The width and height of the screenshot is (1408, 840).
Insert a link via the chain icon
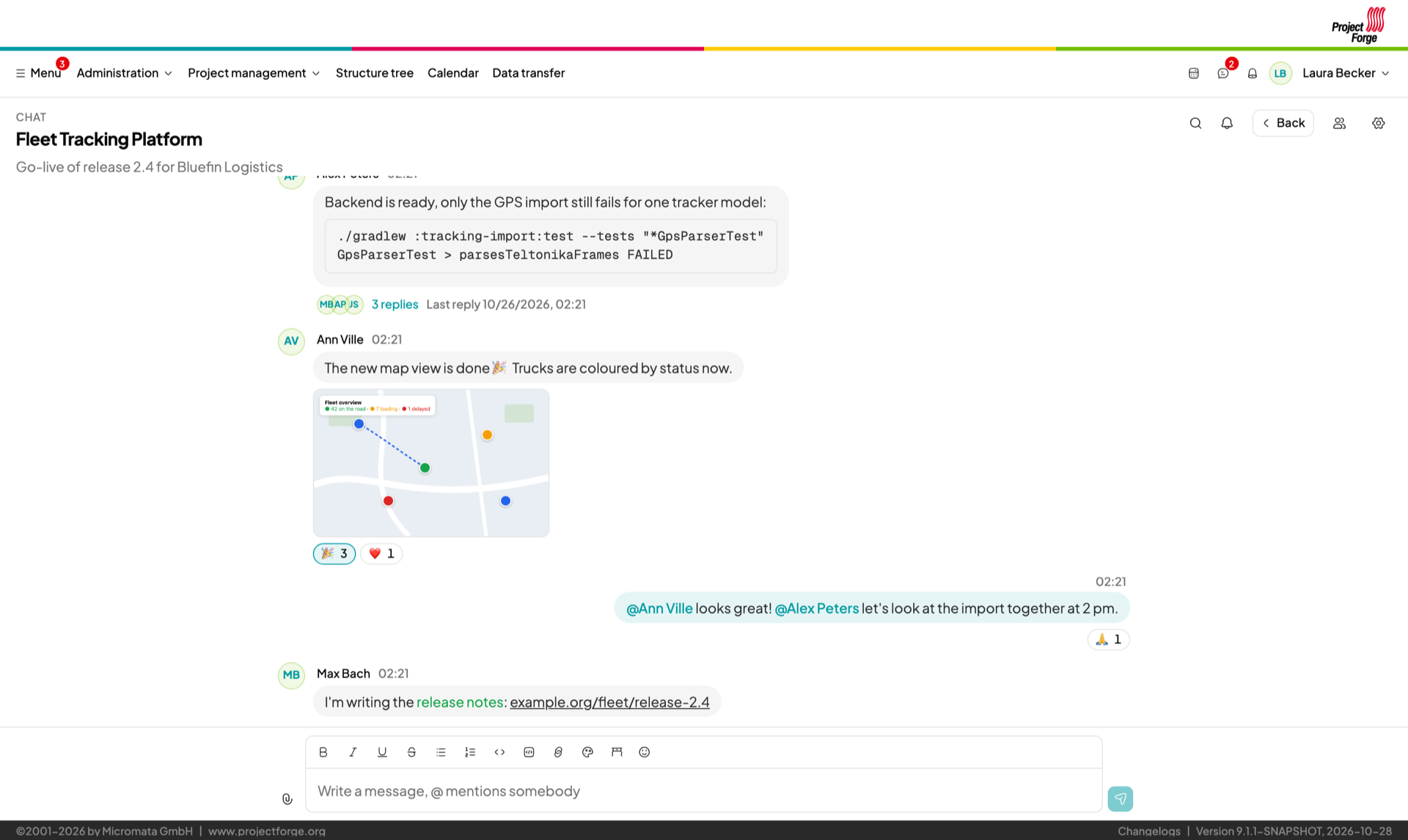(x=558, y=752)
